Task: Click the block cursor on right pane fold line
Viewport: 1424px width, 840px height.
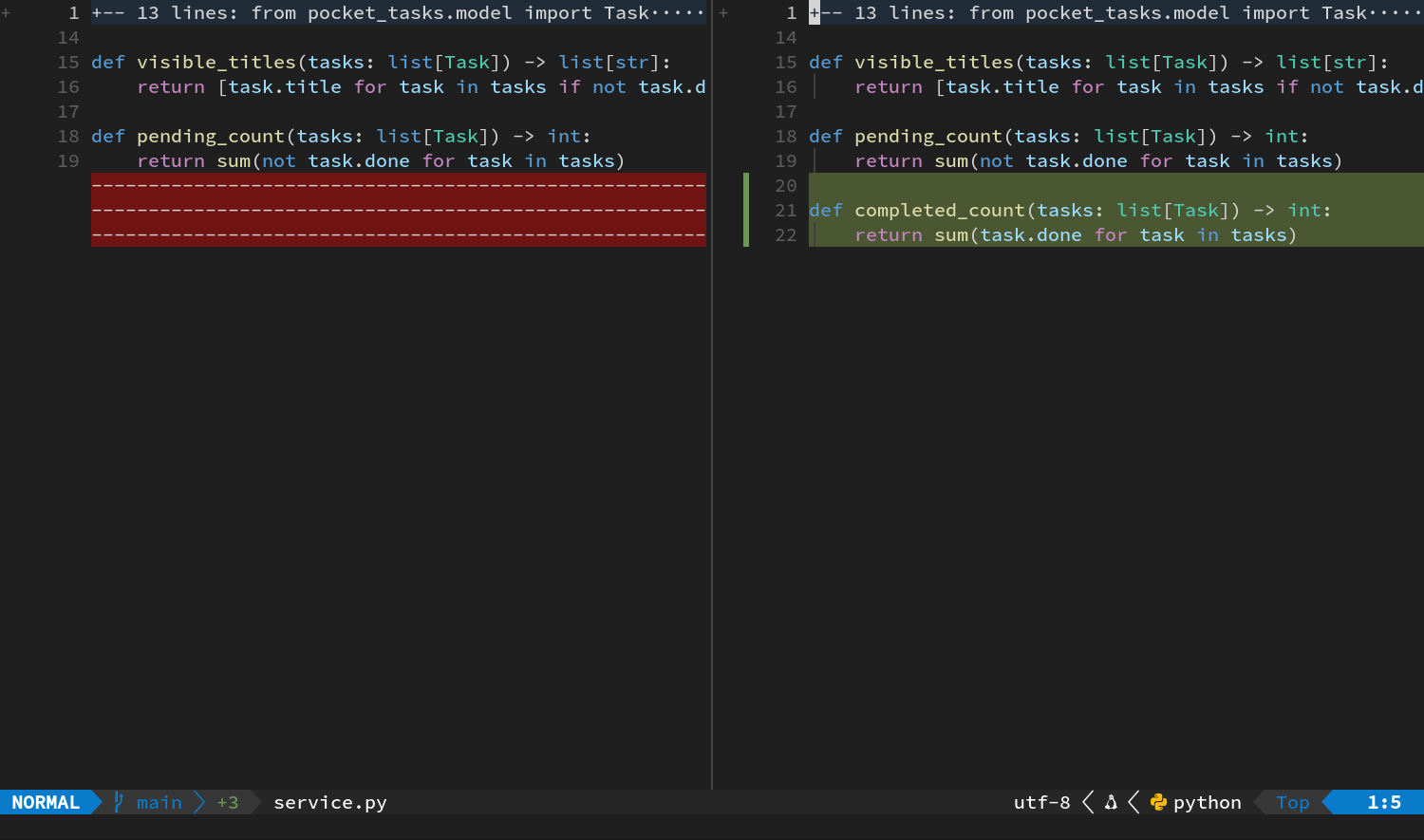Action: click(x=815, y=13)
